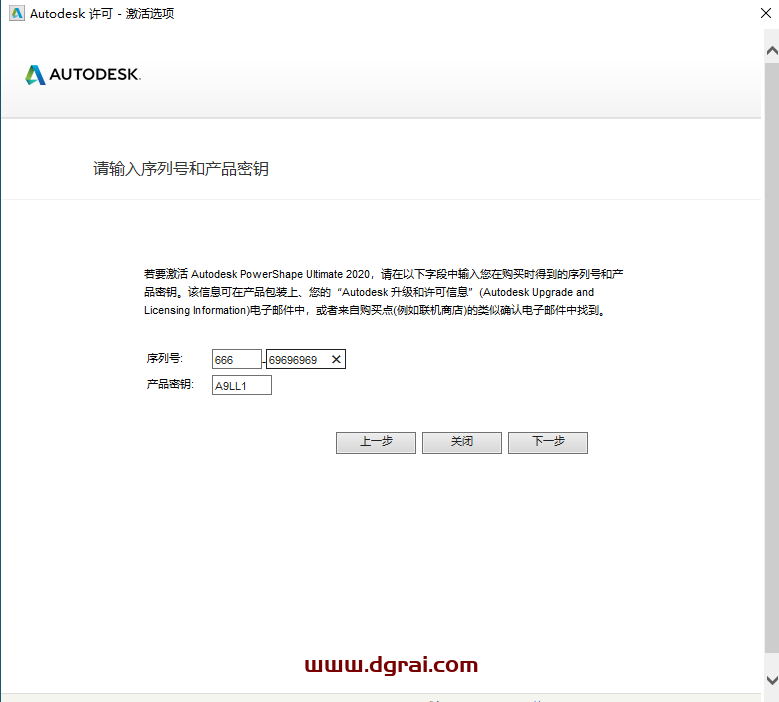Click scrollbar up arrow
The height and width of the screenshot is (702, 779).
(772, 51)
